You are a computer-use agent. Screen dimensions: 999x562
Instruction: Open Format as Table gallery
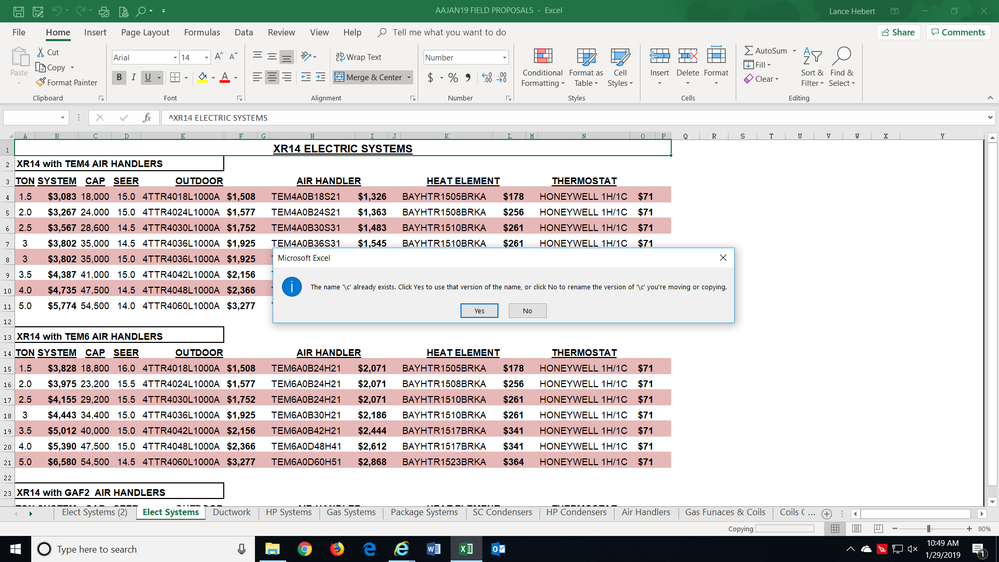click(586, 67)
